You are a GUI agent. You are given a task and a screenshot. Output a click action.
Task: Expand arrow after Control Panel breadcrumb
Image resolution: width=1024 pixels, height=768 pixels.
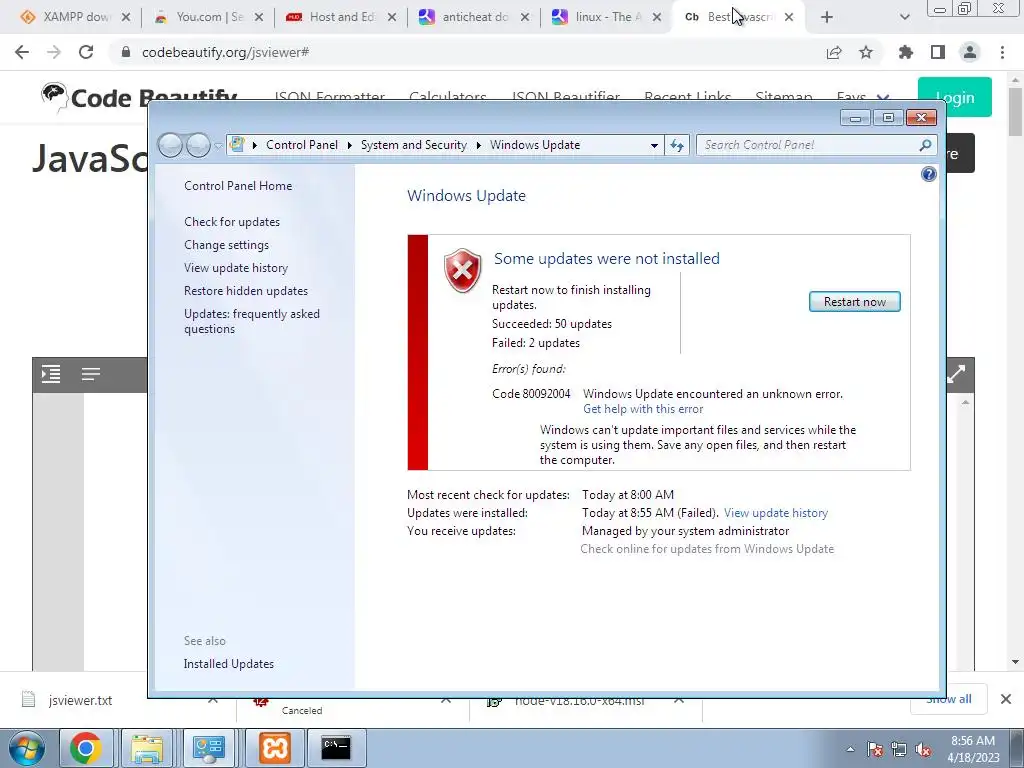349,145
